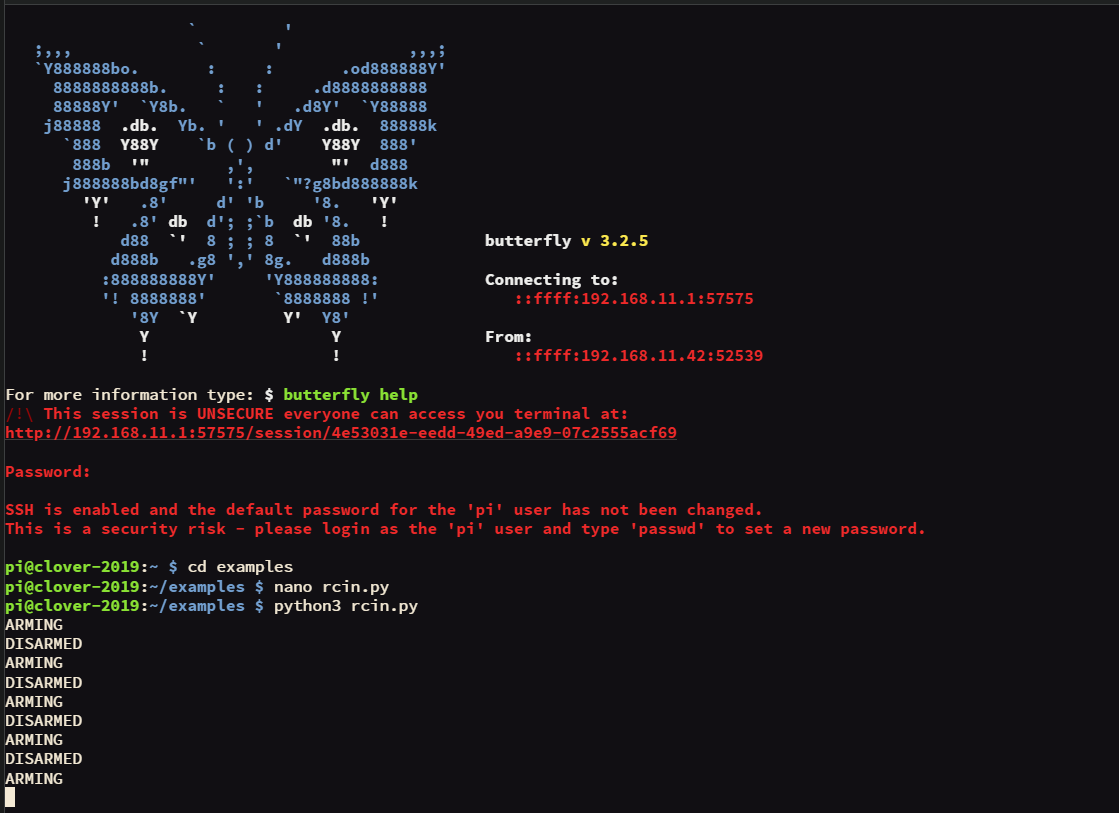Click the last DISARMED output line

(x=44, y=759)
